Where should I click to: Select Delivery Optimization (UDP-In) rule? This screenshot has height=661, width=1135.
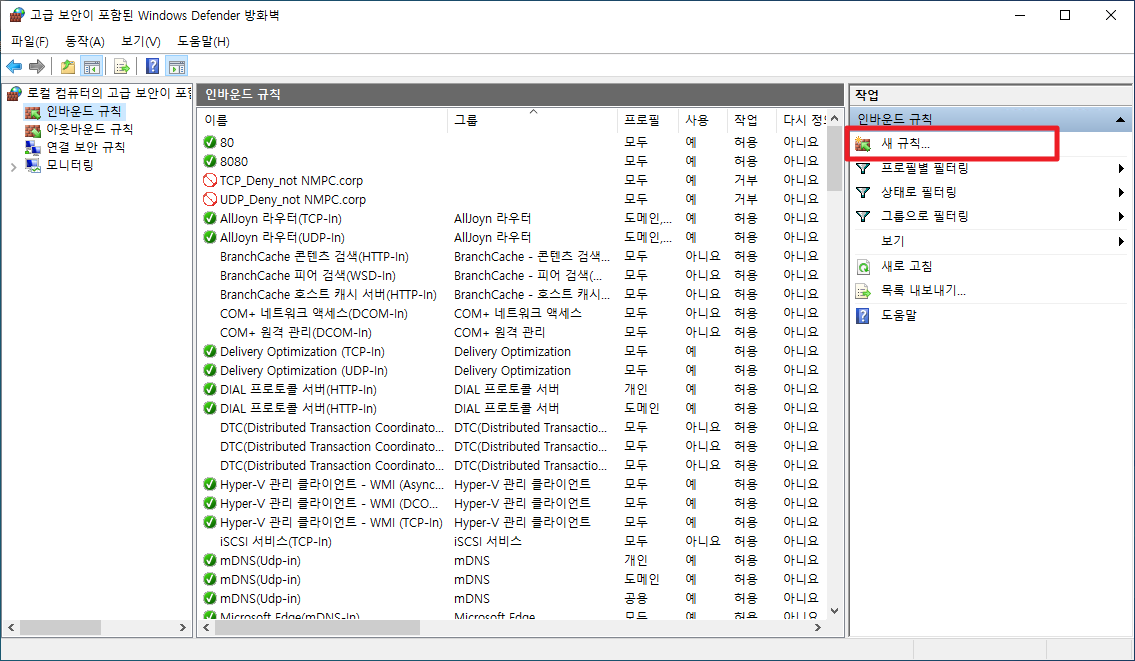(x=303, y=371)
